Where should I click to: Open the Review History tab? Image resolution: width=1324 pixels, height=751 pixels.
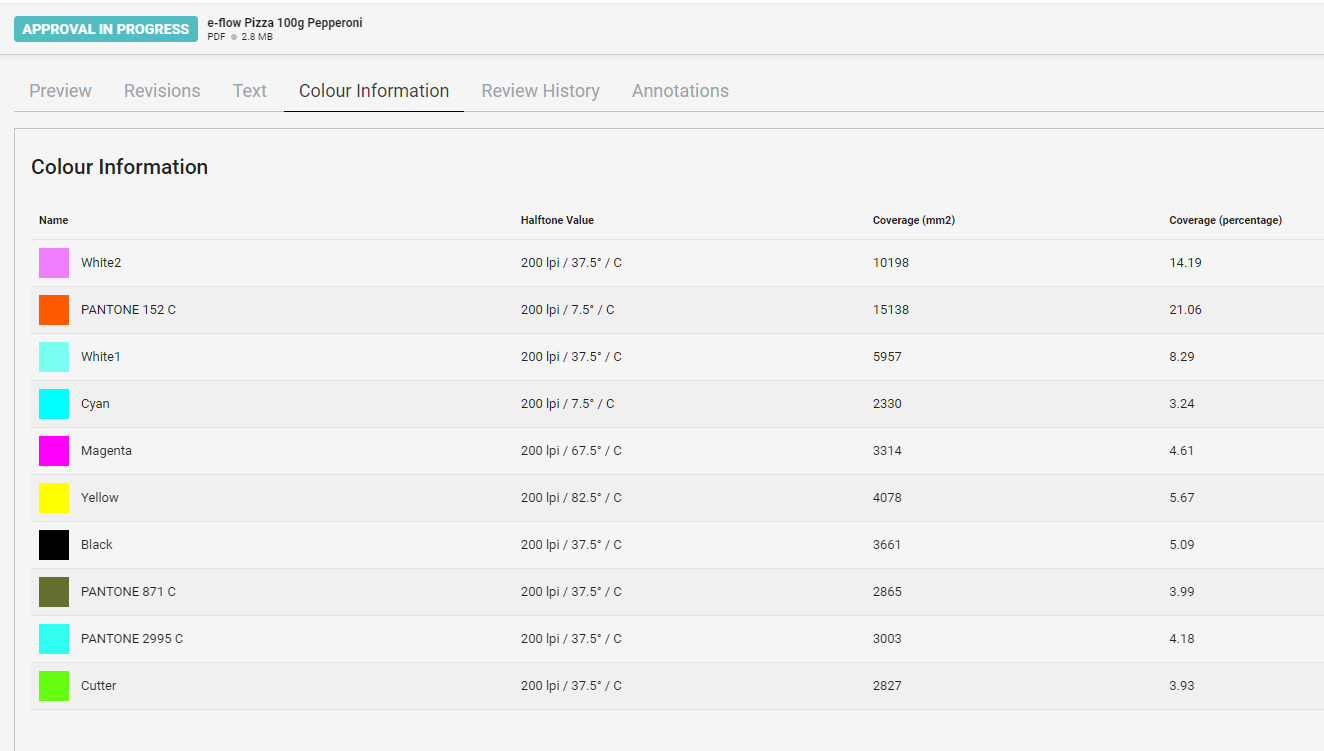(540, 91)
